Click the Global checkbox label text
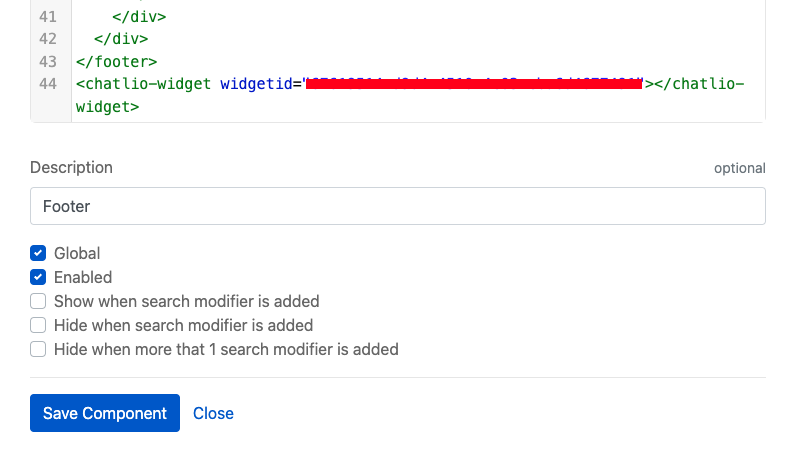The image size is (793, 463). 77,253
